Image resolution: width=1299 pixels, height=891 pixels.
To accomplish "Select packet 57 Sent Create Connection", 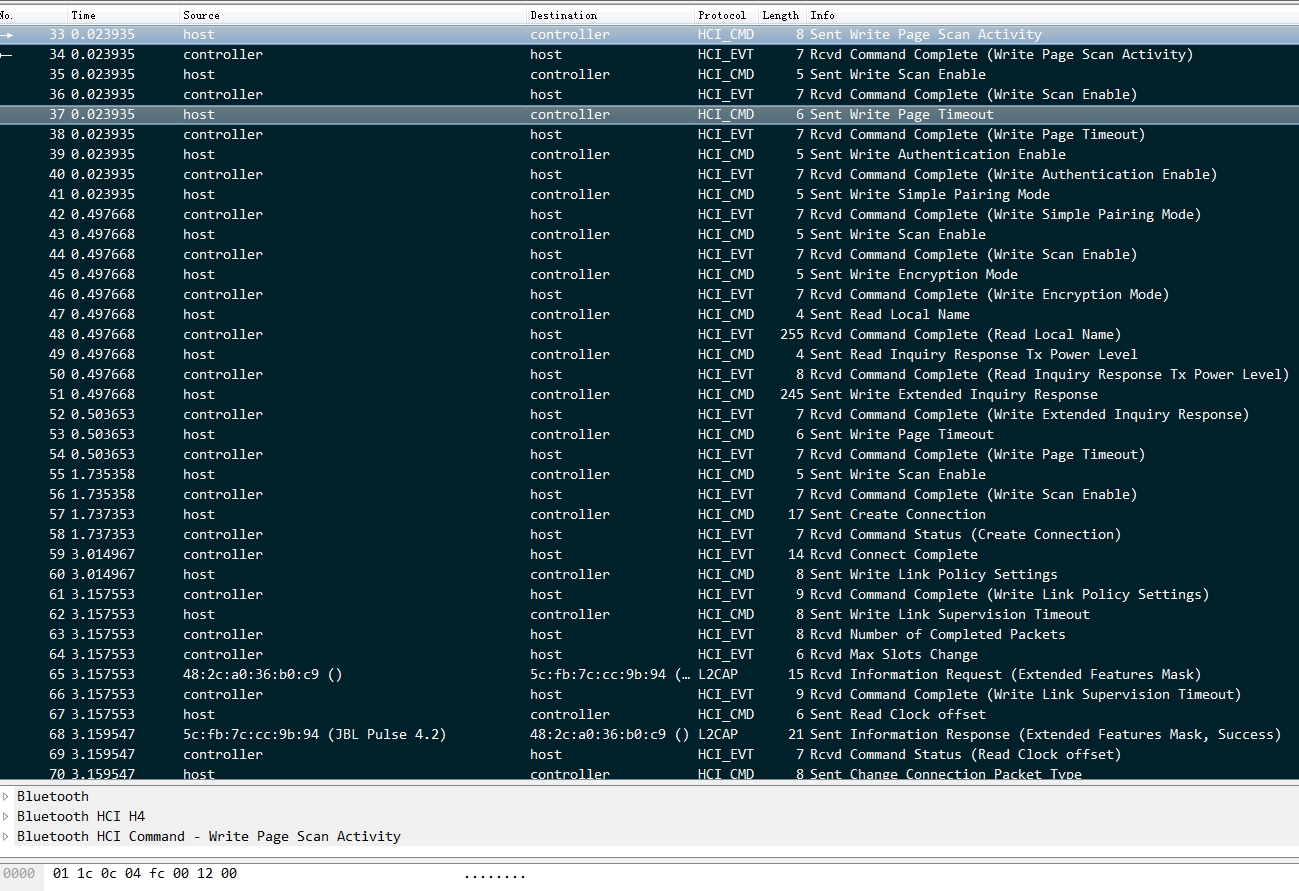I will [649, 515].
